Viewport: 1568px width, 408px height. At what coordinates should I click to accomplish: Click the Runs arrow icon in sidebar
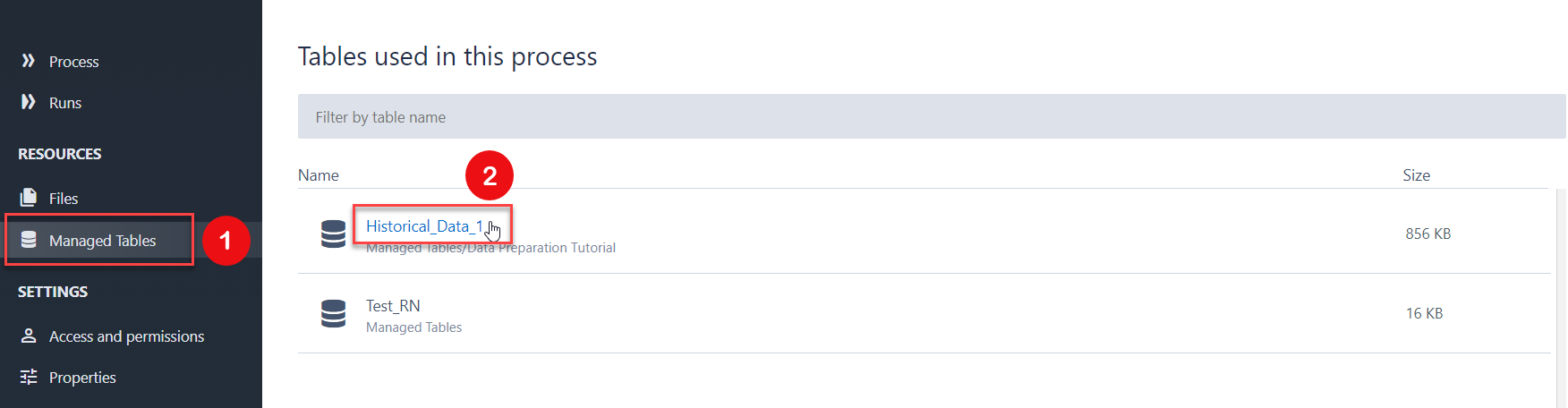[29, 102]
